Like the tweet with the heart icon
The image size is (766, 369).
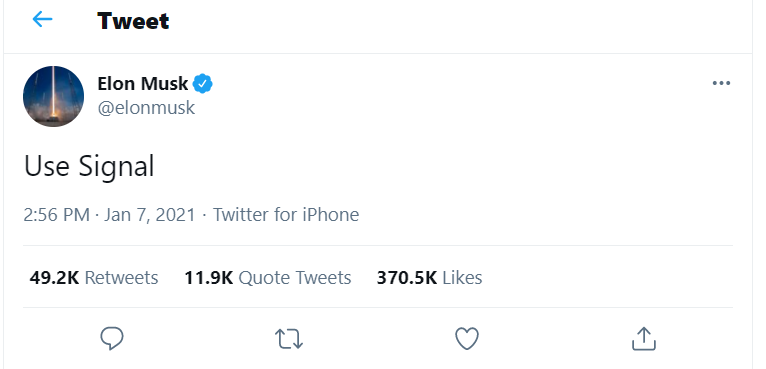point(467,339)
